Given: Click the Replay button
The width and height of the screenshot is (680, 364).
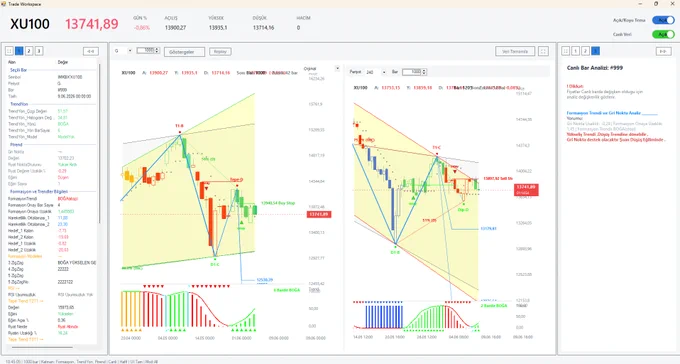Looking at the screenshot, I should [220, 52].
